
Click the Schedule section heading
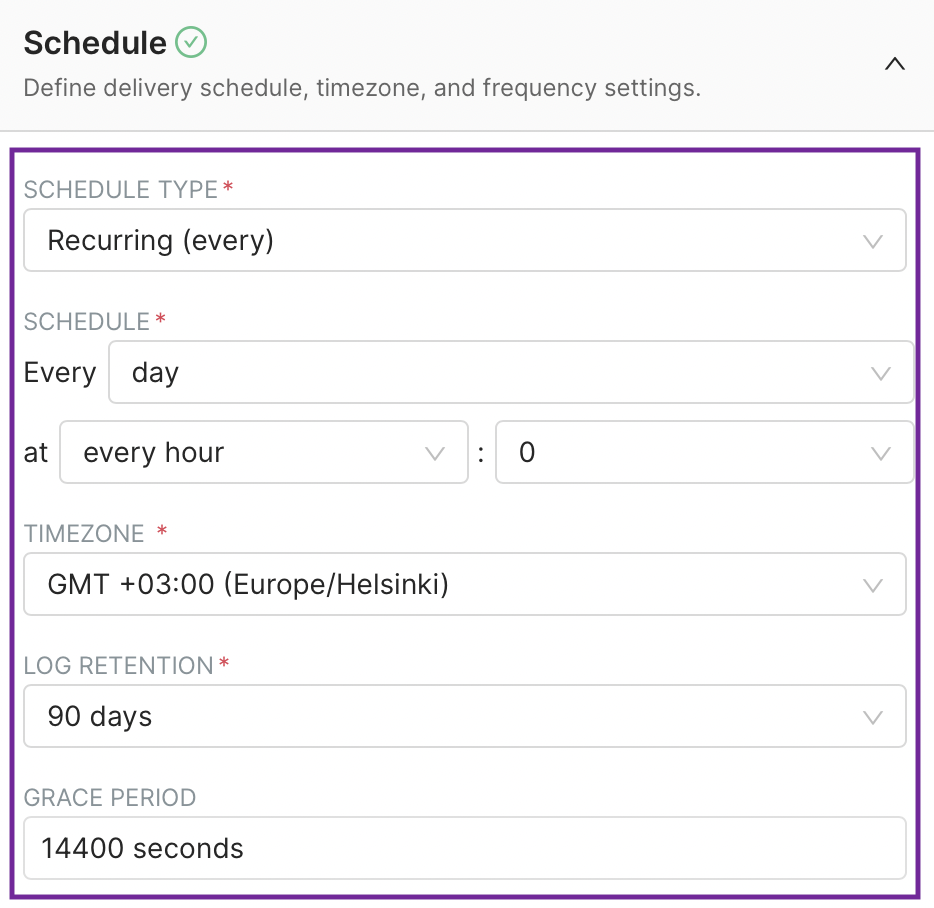(95, 43)
